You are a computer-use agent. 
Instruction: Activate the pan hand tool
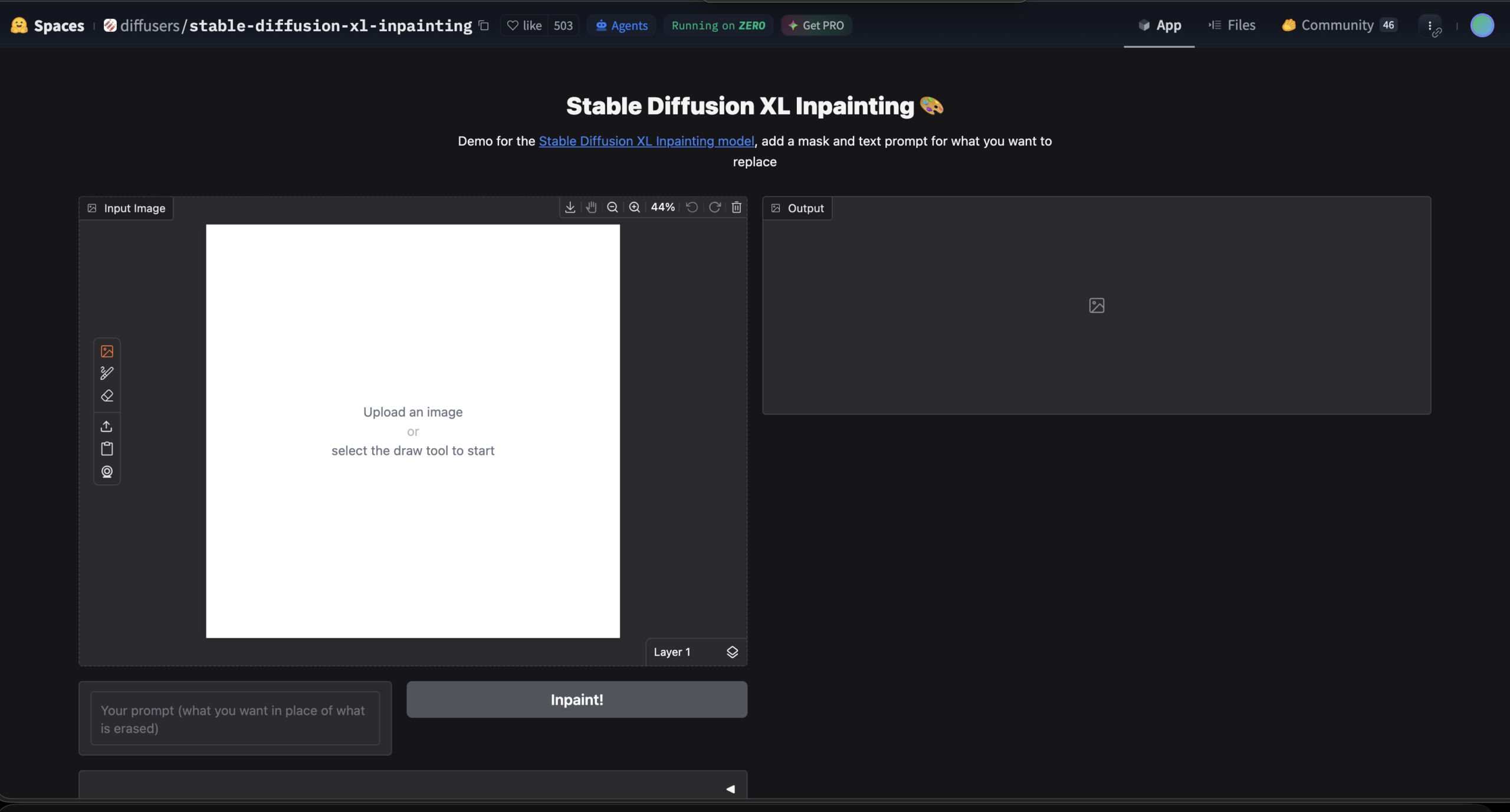[x=591, y=207]
